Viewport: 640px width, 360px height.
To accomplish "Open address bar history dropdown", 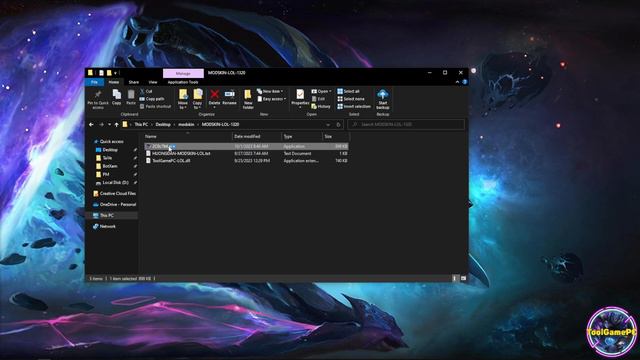I will (x=328, y=124).
